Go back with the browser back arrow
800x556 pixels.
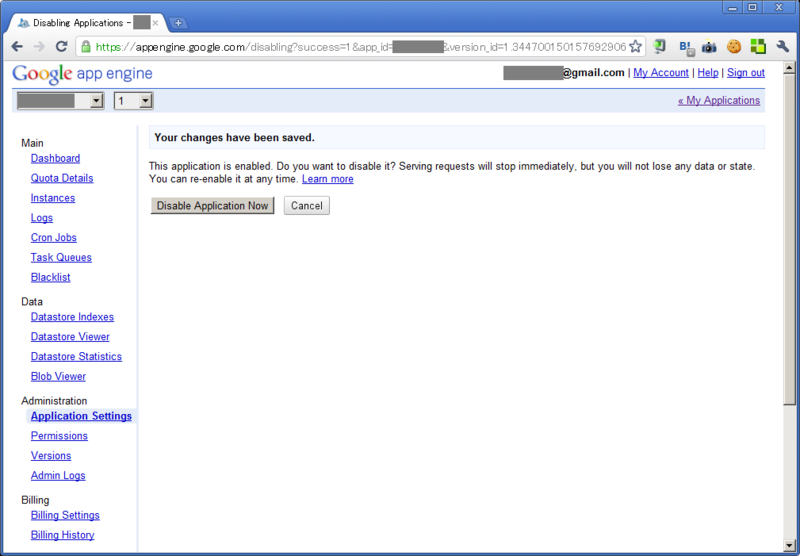17,46
